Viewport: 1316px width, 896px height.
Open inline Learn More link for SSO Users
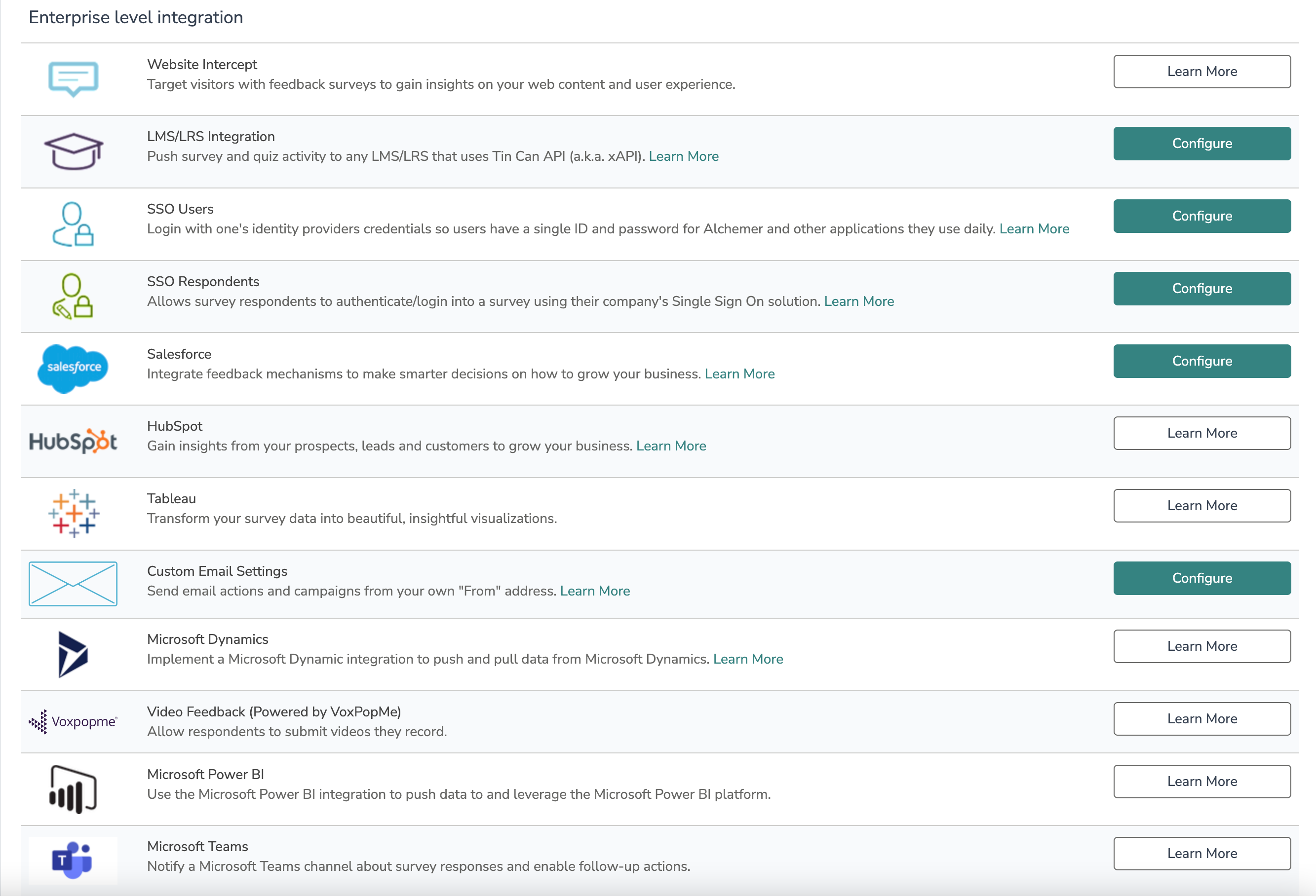[1034, 228]
